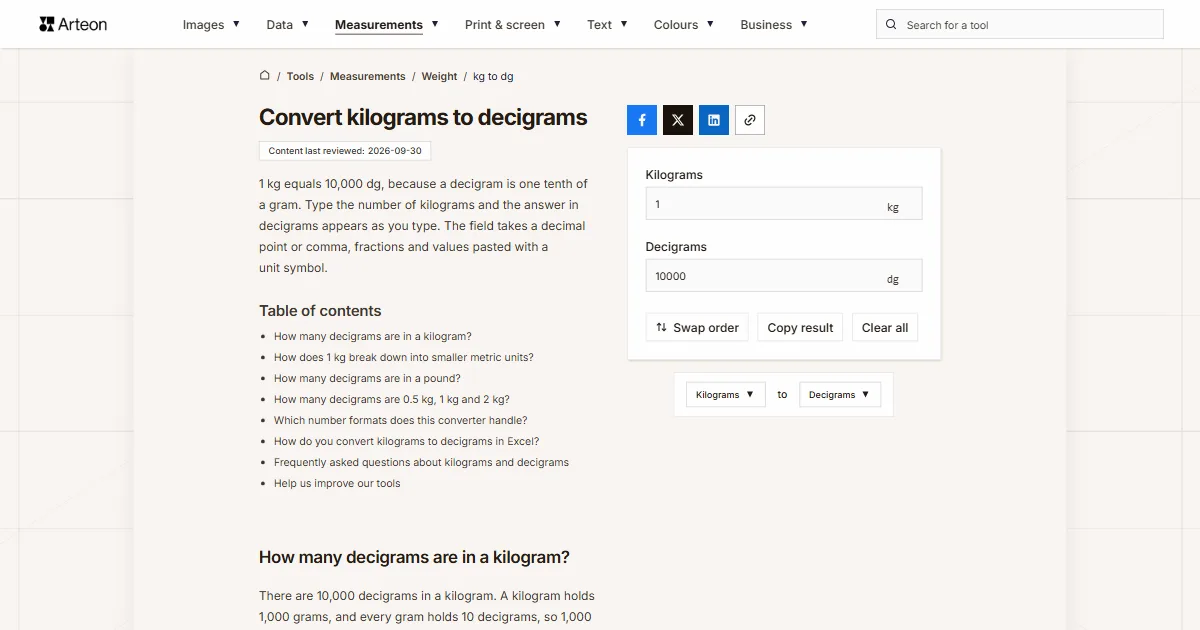1200x630 pixels.
Task: Expand the Business menu
Action: coord(774,25)
